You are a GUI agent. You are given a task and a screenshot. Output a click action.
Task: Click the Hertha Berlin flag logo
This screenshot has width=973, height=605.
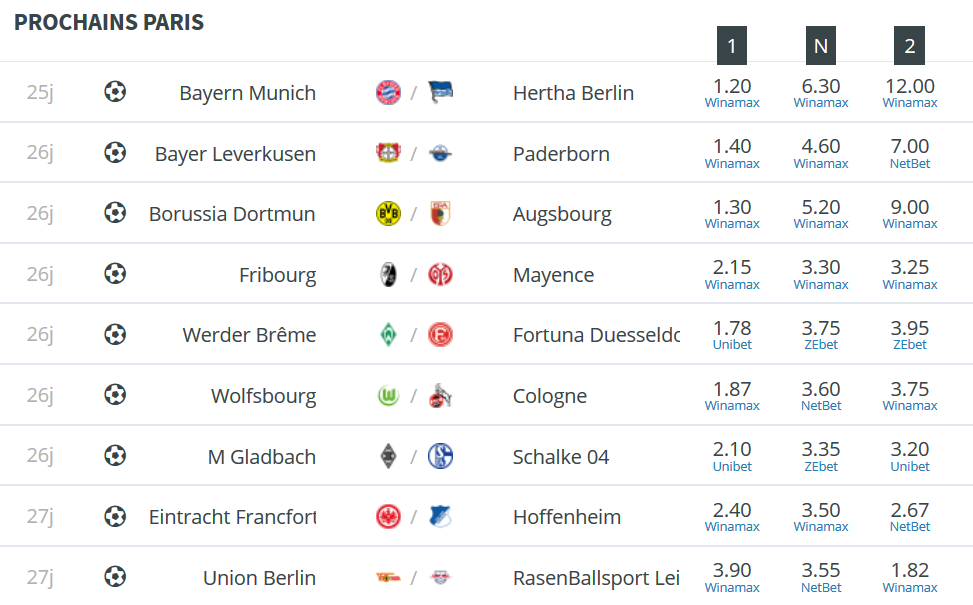[x=441, y=92]
